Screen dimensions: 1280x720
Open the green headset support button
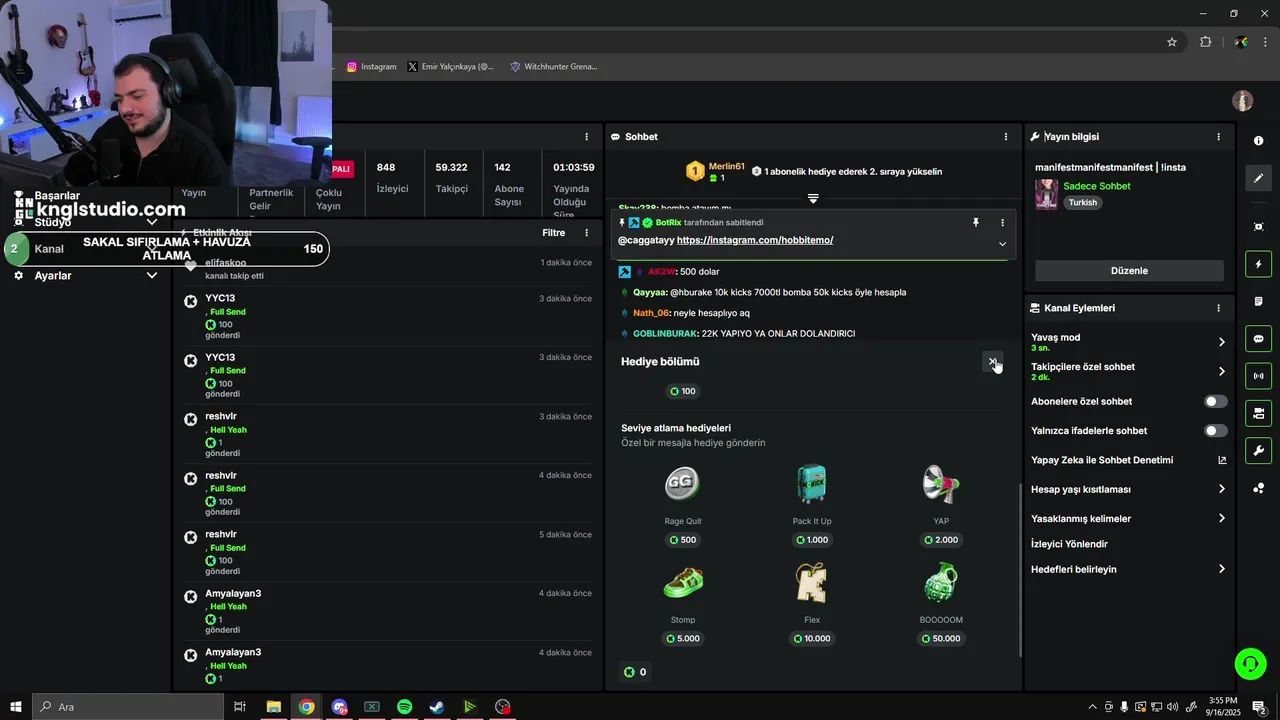coord(1250,663)
